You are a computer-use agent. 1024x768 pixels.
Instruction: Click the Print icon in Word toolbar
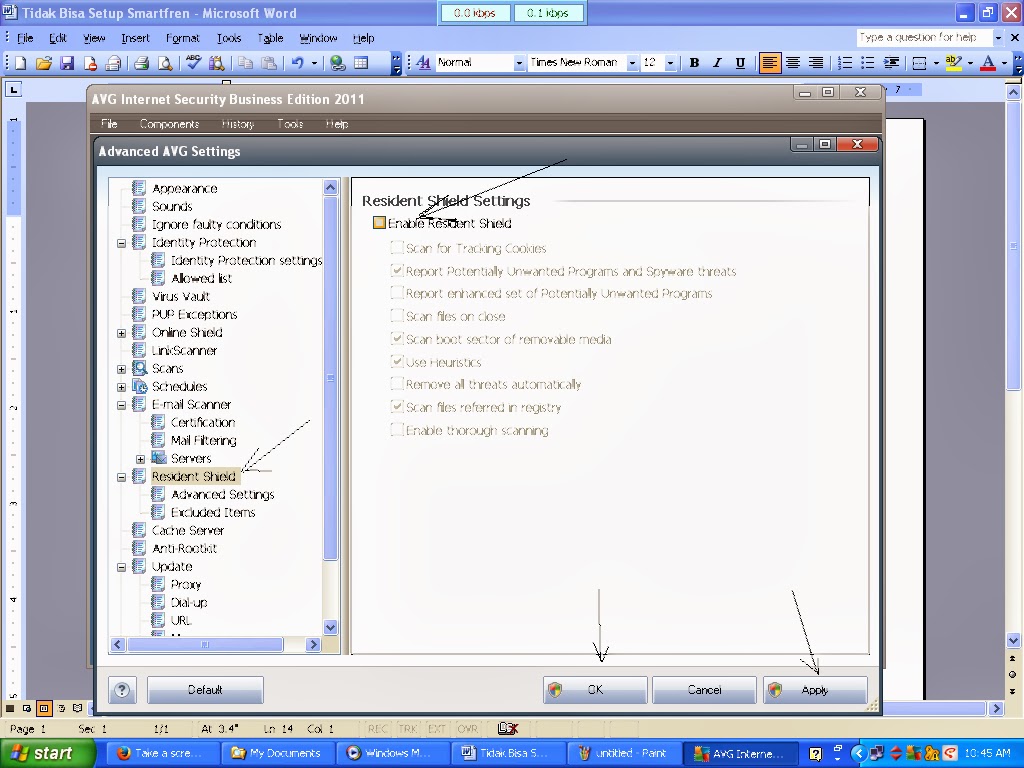coord(141,63)
